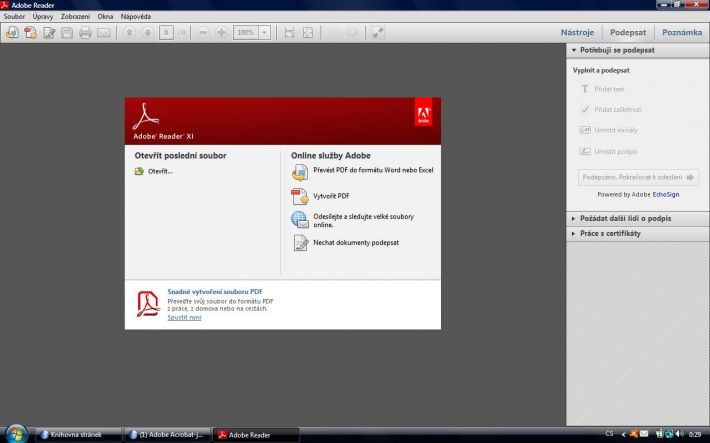Click the Fit width scrolling toolbar icon
The height and width of the screenshot is (443, 710).
[x=289, y=33]
